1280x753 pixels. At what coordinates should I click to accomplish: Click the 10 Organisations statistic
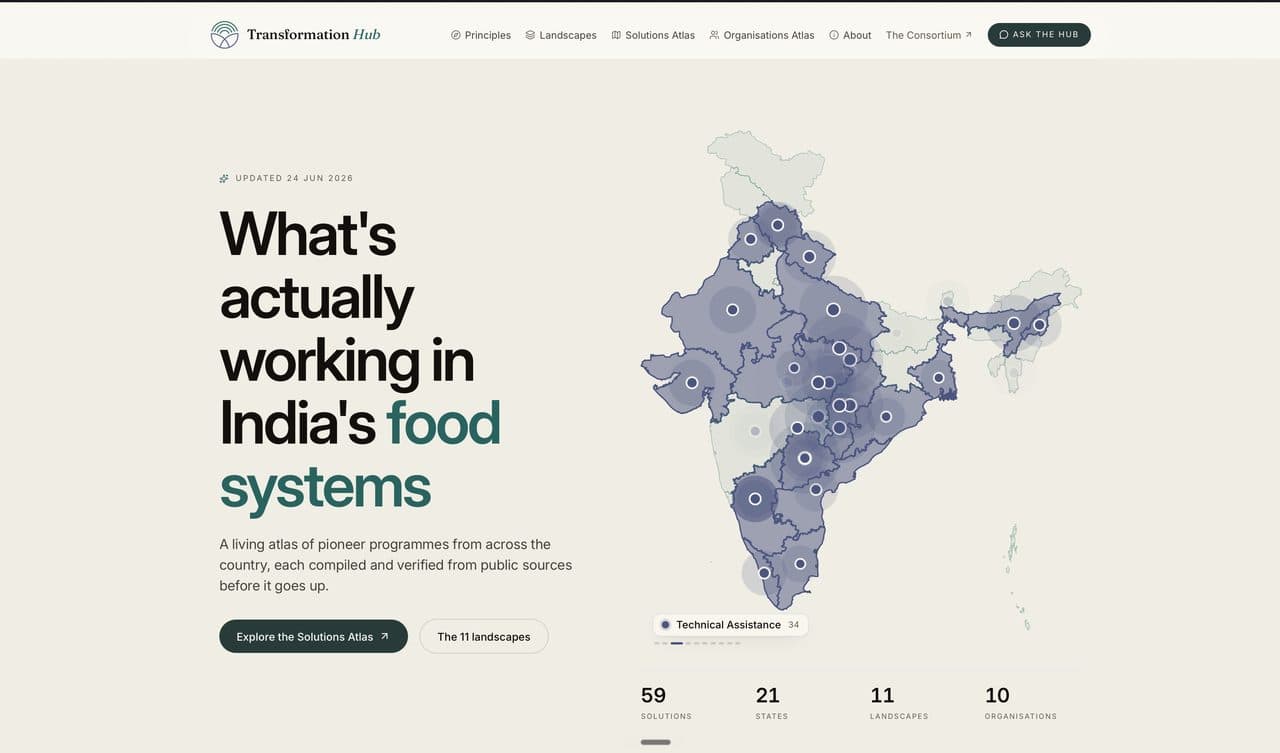(x=1020, y=702)
